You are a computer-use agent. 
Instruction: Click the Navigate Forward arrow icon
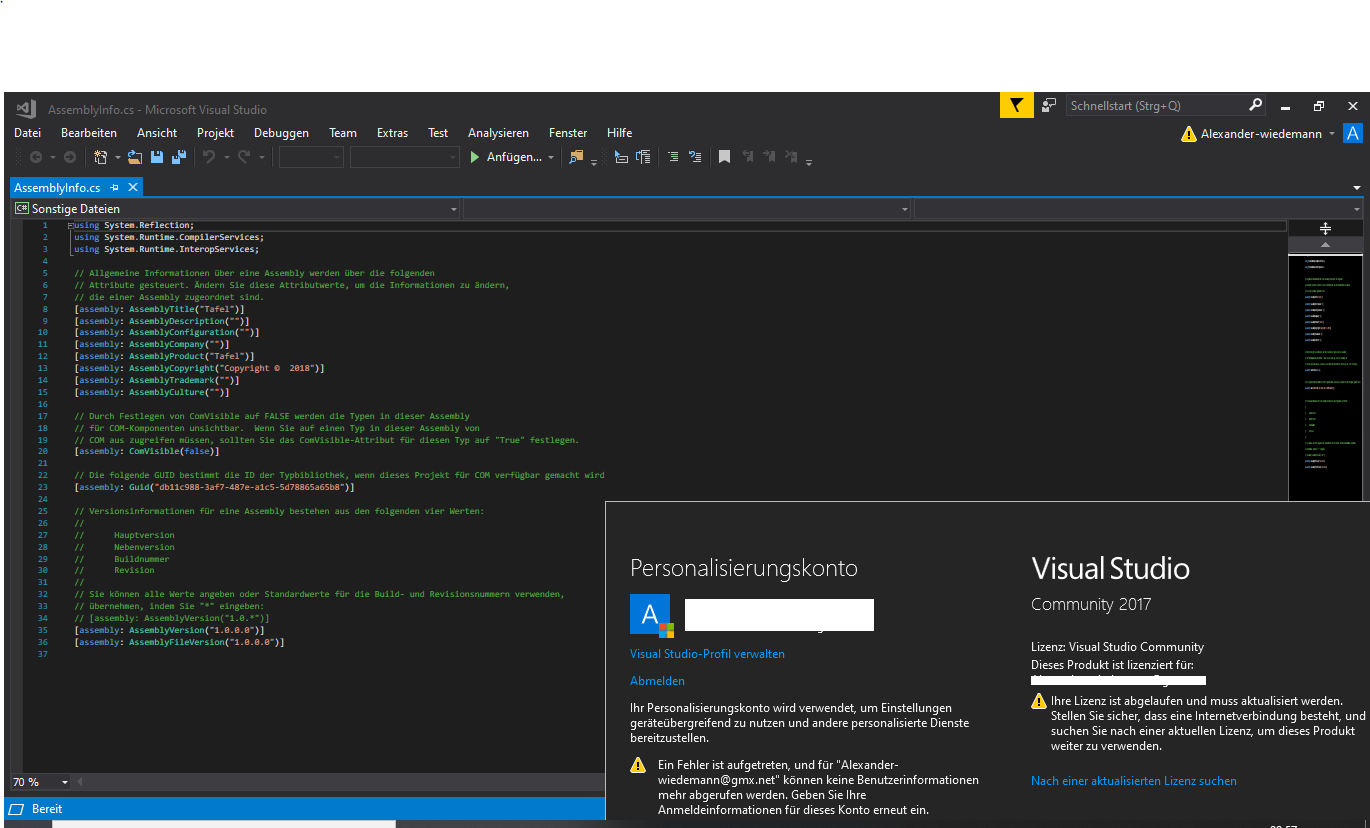[69, 157]
